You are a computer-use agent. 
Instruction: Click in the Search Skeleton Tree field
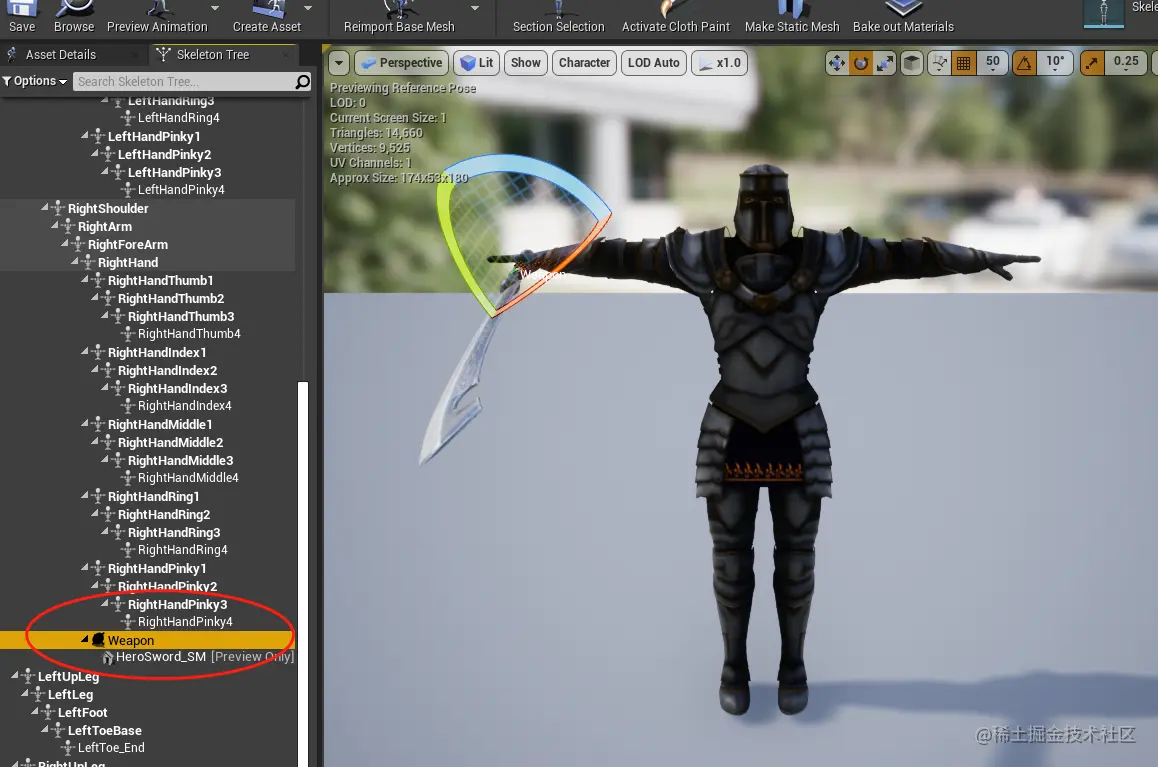[x=183, y=81]
